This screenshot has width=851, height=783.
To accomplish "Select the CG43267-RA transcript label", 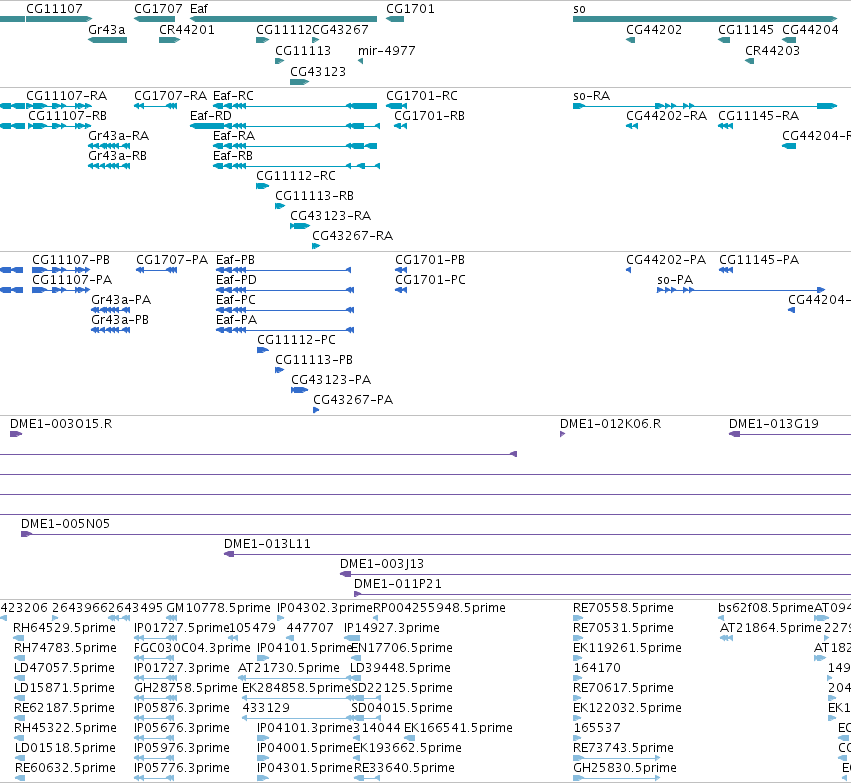I will tap(352, 235).
